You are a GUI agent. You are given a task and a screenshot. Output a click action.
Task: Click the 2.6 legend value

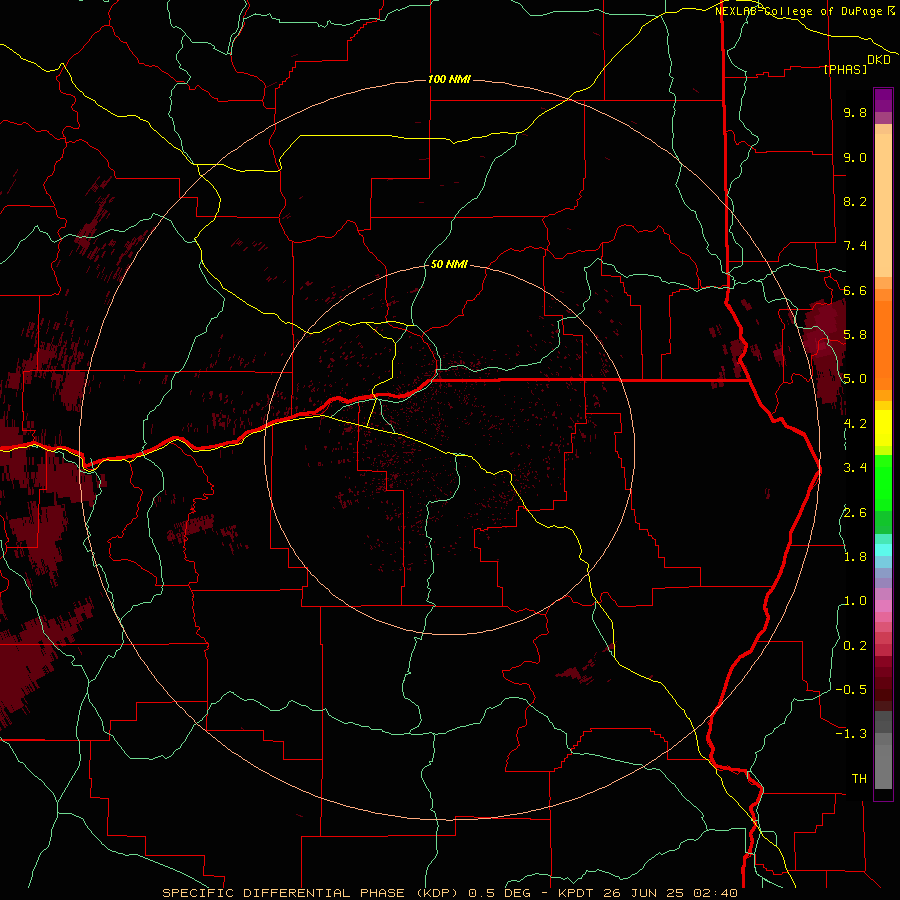click(855, 513)
